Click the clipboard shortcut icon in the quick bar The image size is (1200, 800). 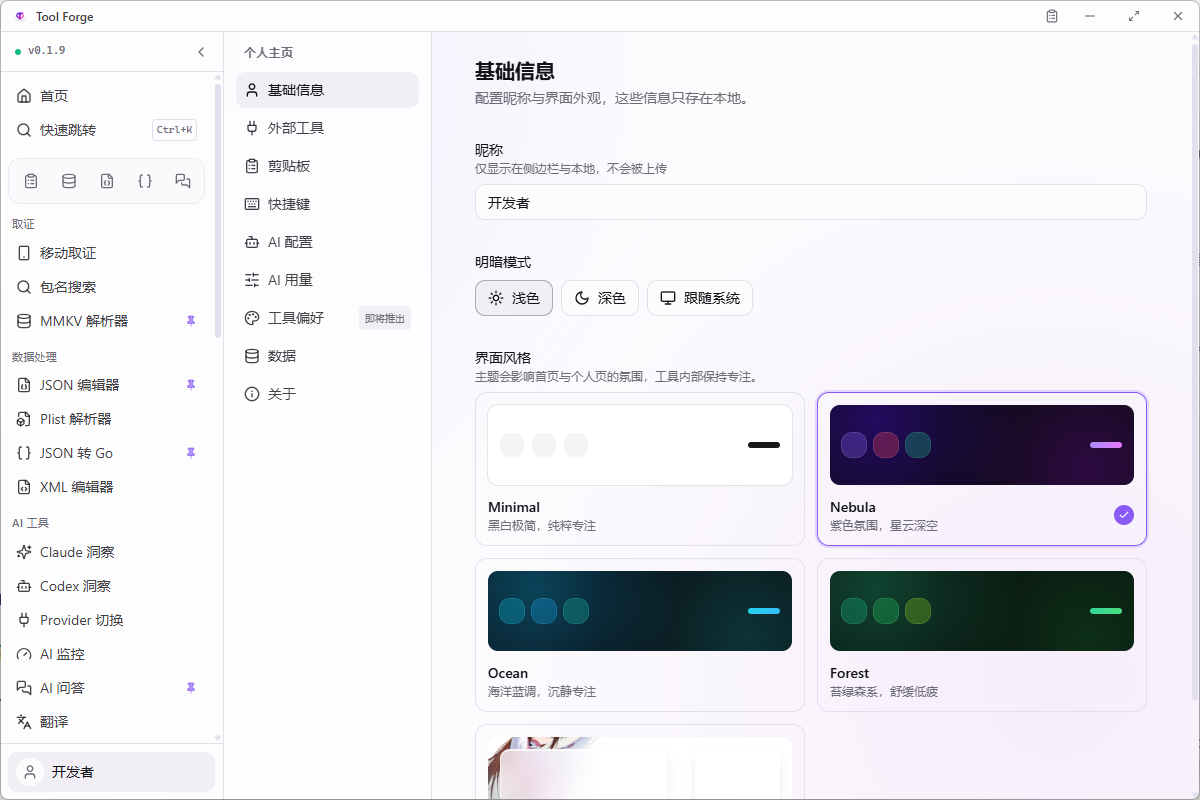31,181
